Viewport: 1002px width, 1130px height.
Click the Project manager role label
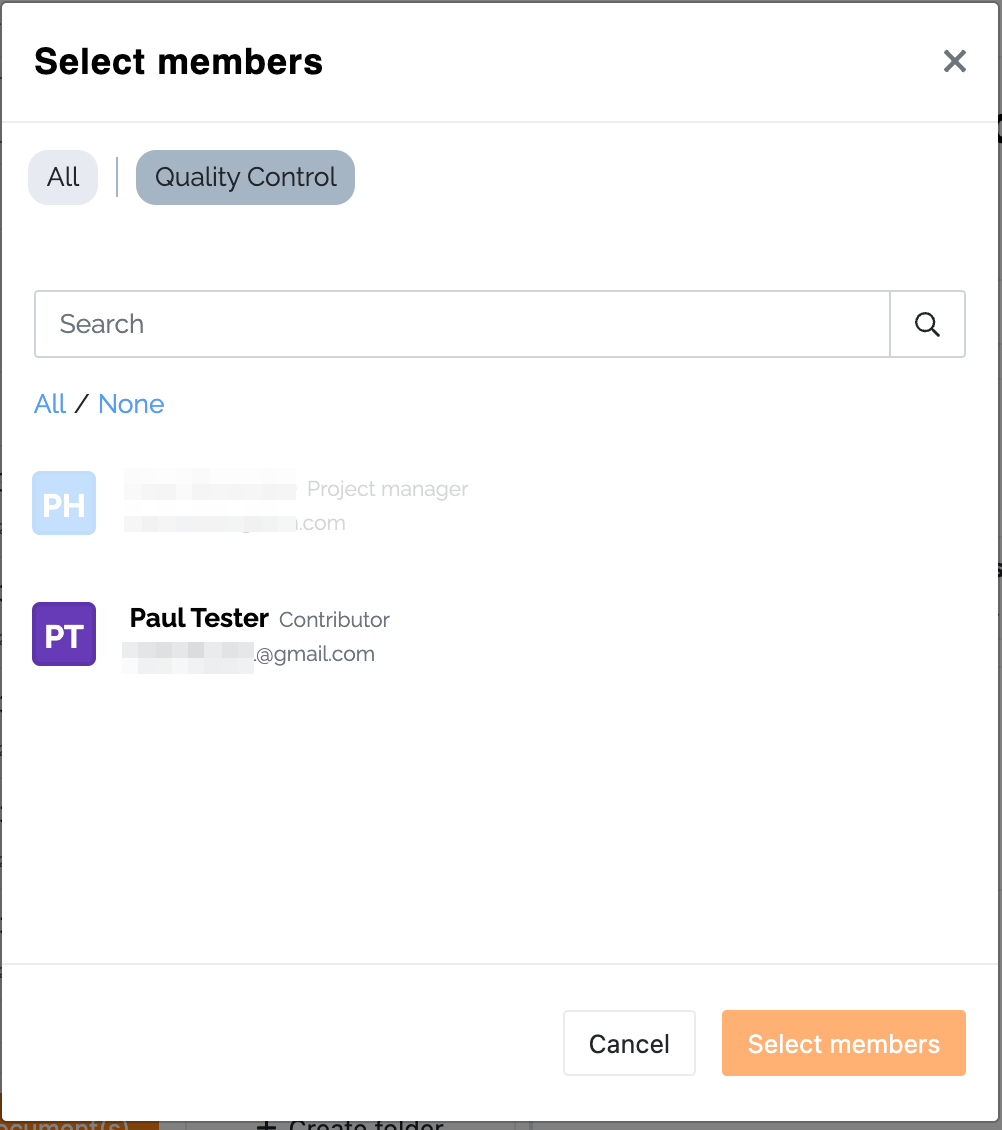coord(387,489)
